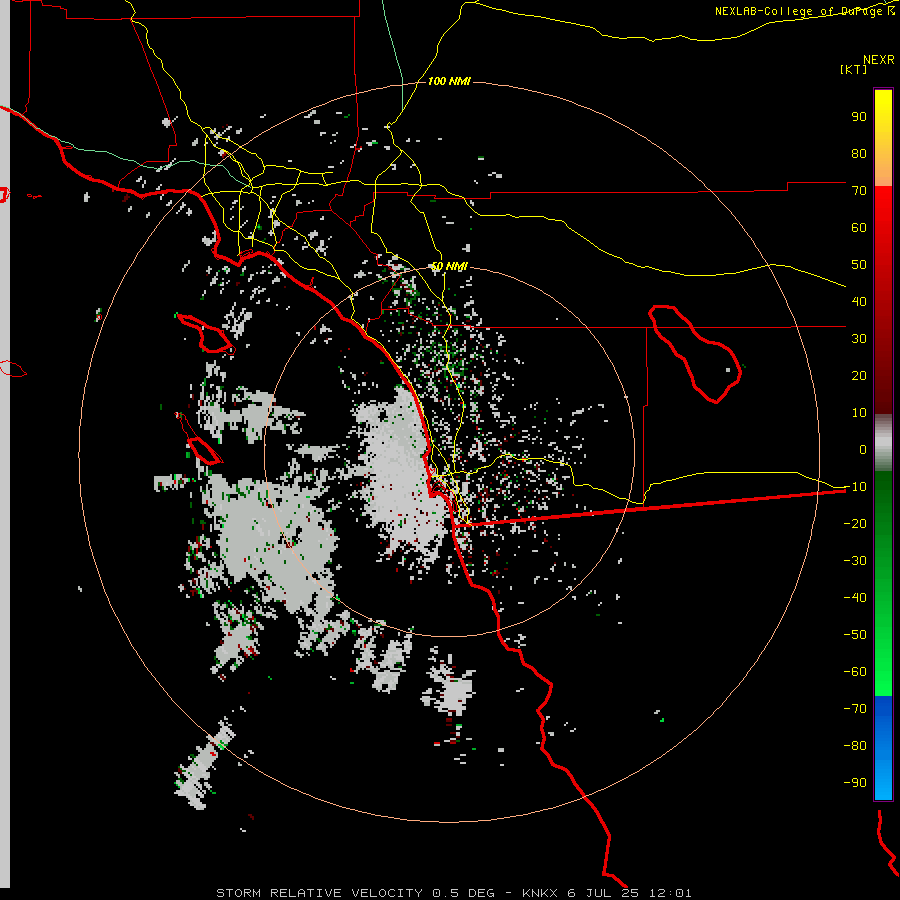Click the 0 value on the velocity scale
This screenshot has width=900, height=900.
pyautogui.click(x=863, y=449)
